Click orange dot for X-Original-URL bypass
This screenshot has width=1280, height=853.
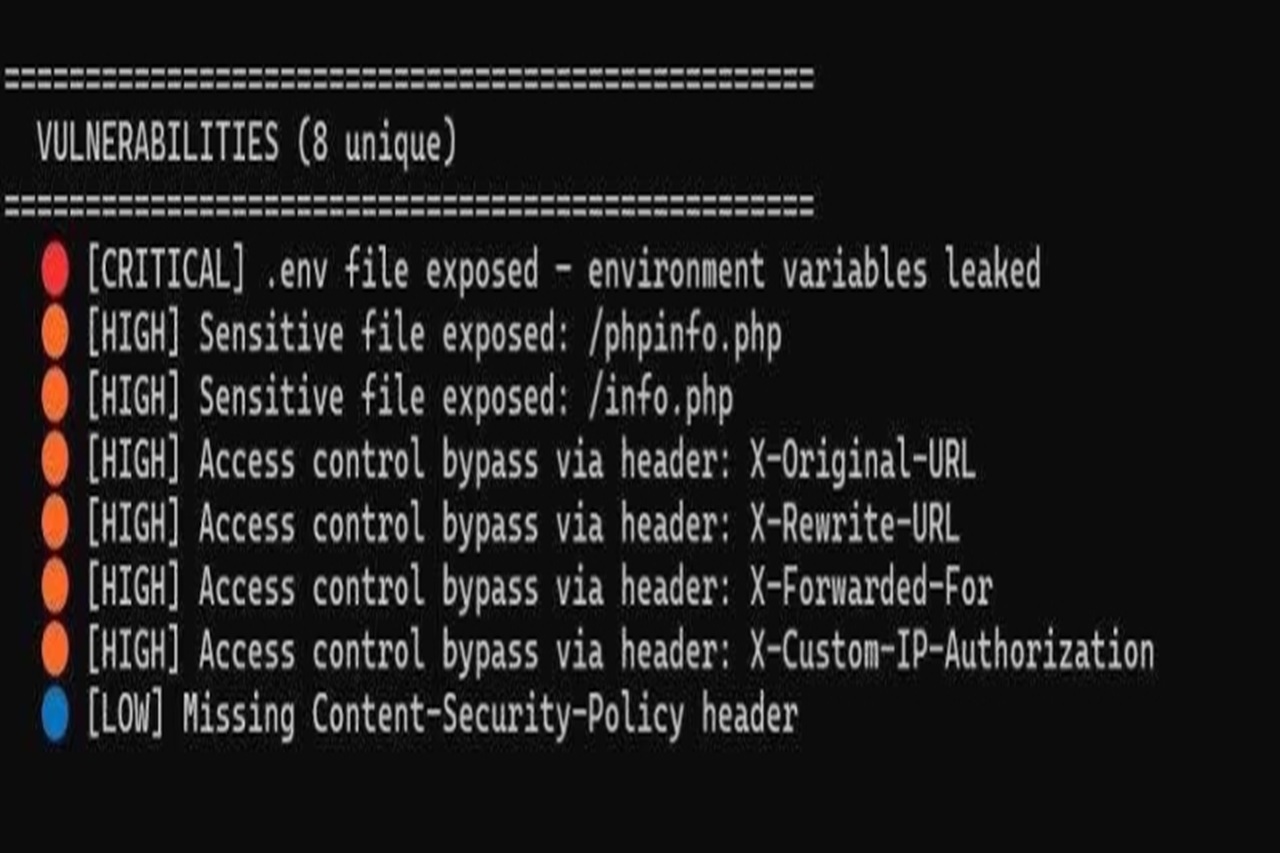(55, 461)
